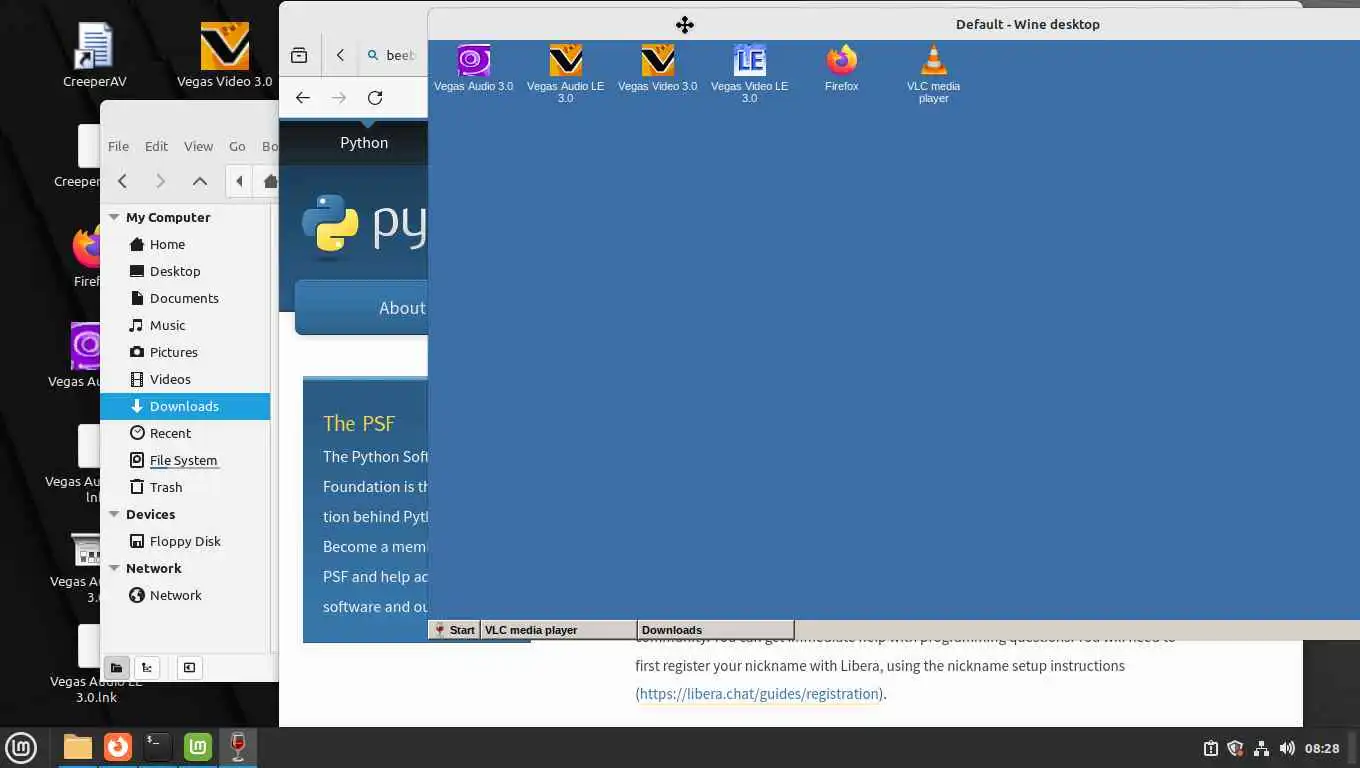1360x768 pixels.
Task: Go back in the file manager
Action: (x=122, y=181)
